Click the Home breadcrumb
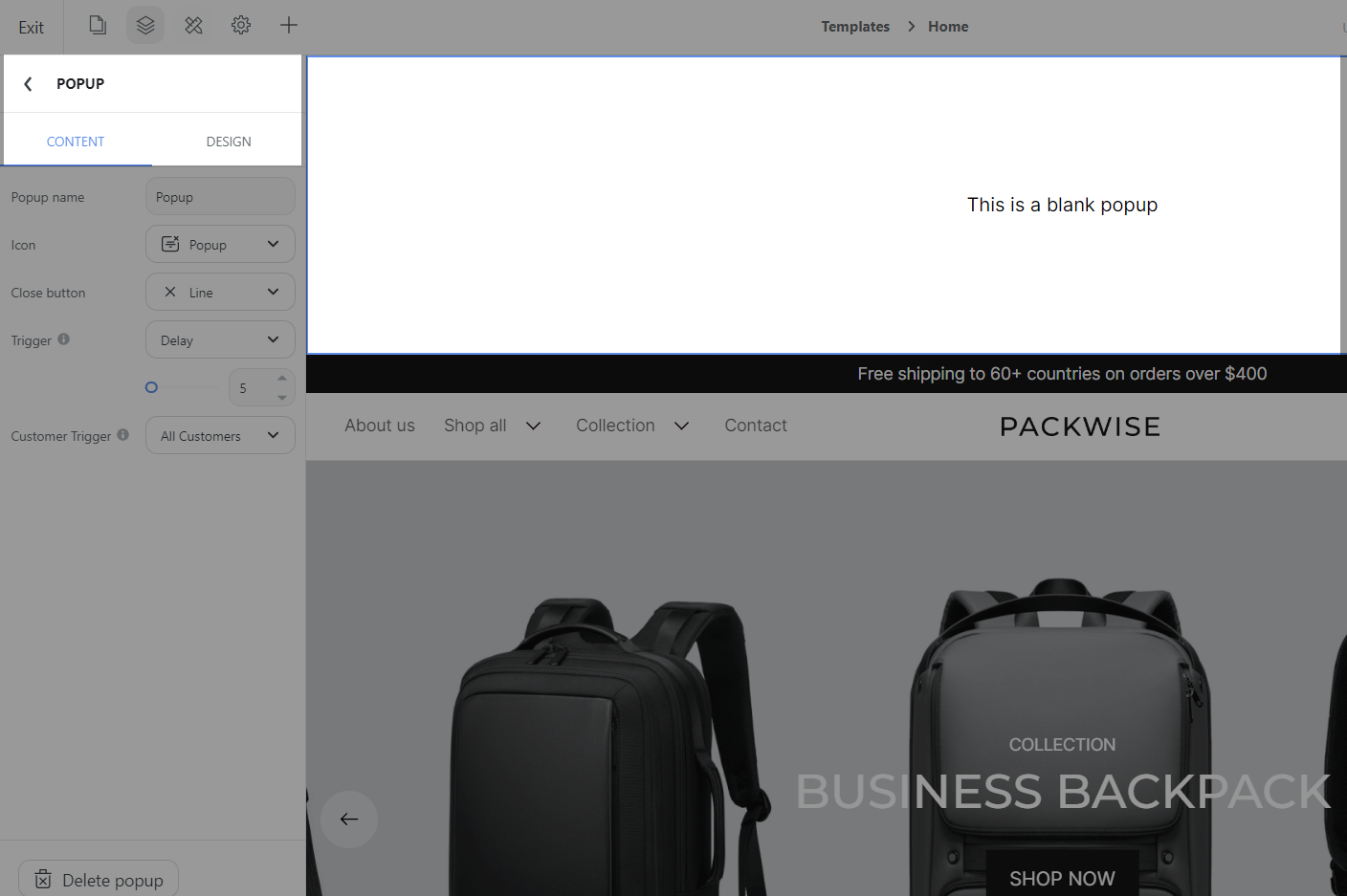This screenshot has width=1347, height=896. coord(948,27)
